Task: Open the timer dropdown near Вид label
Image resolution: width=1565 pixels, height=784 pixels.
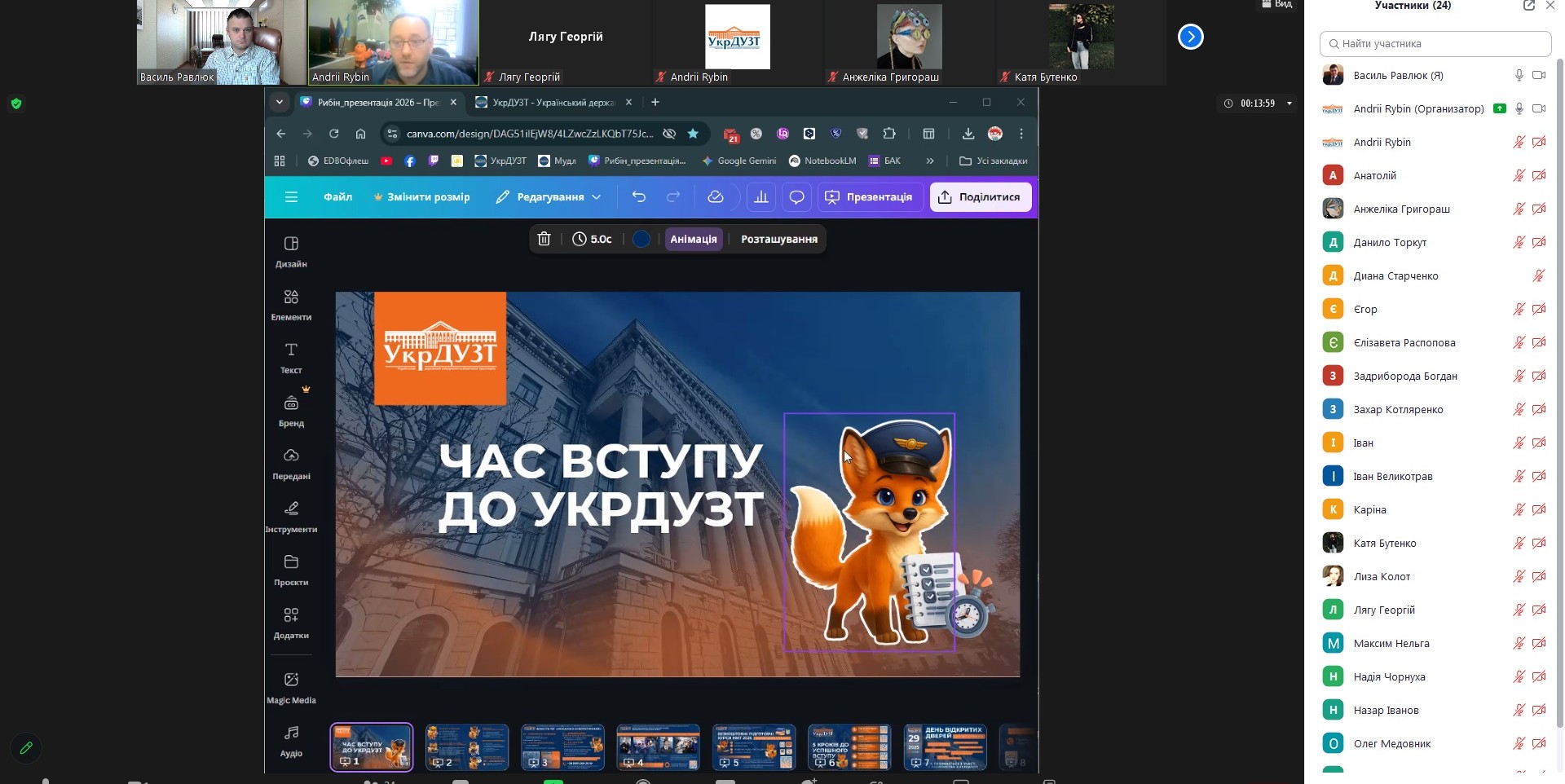Action: [x=1289, y=104]
